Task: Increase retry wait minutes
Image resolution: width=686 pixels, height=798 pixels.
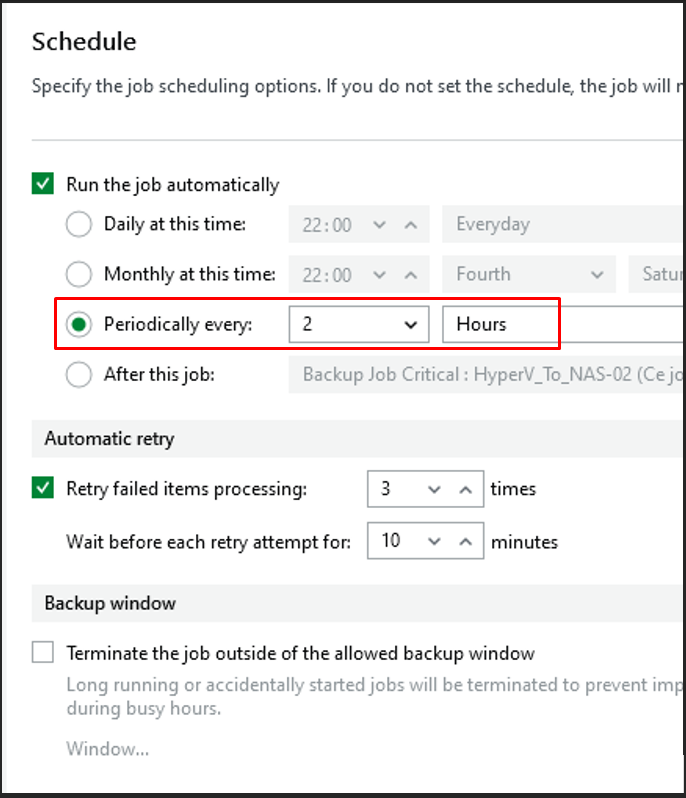Action: pyautogui.click(x=464, y=541)
